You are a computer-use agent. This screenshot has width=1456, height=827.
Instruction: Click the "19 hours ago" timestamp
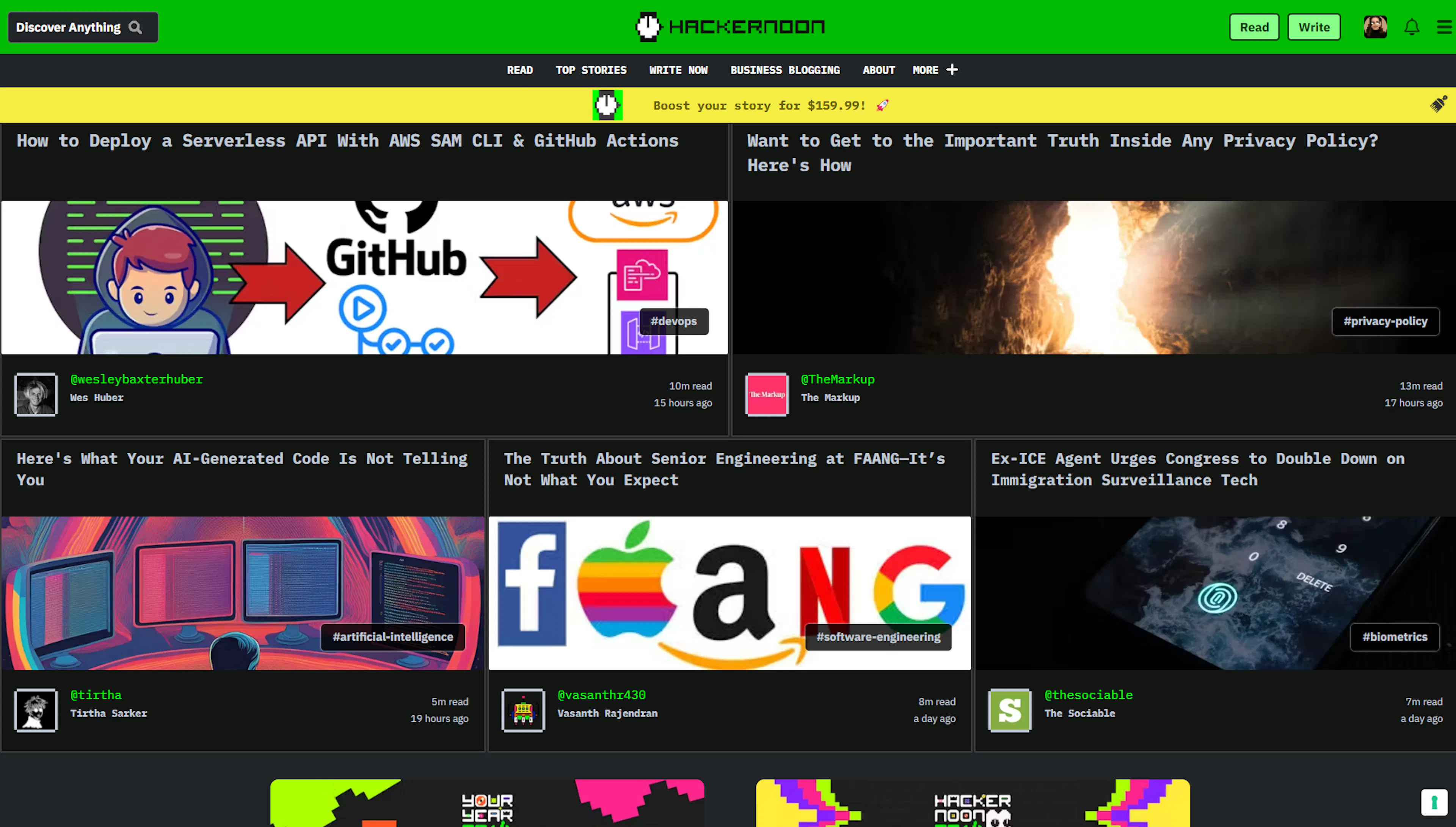point(439,719)
